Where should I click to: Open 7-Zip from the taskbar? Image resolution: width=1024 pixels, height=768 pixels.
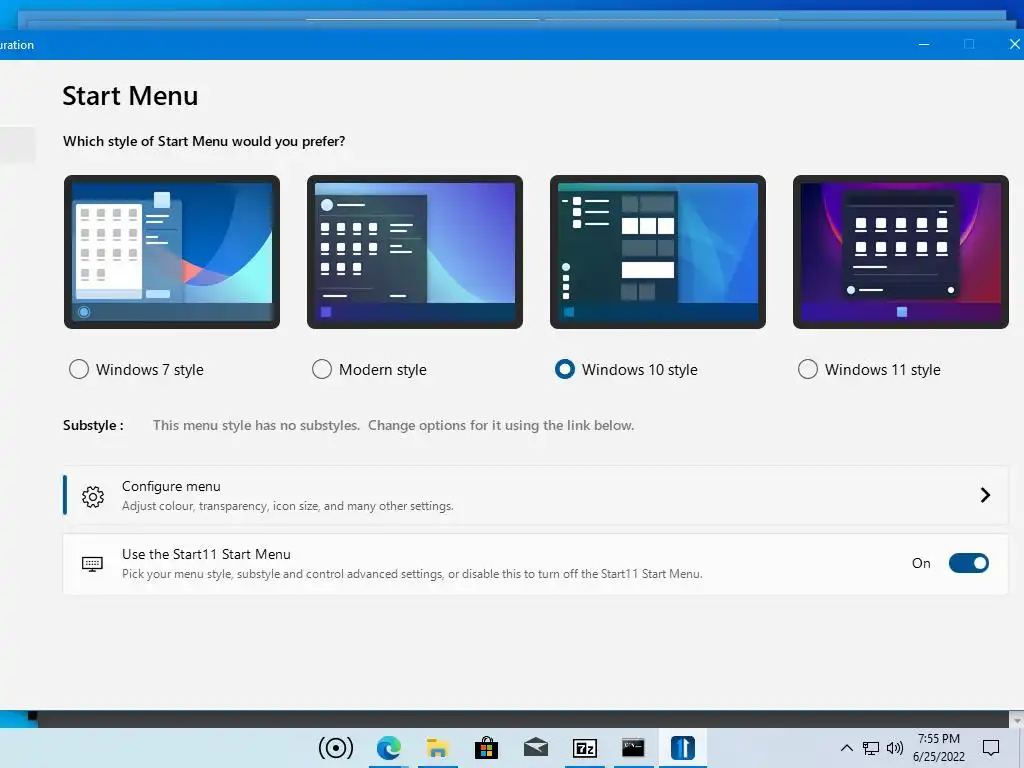584,748
